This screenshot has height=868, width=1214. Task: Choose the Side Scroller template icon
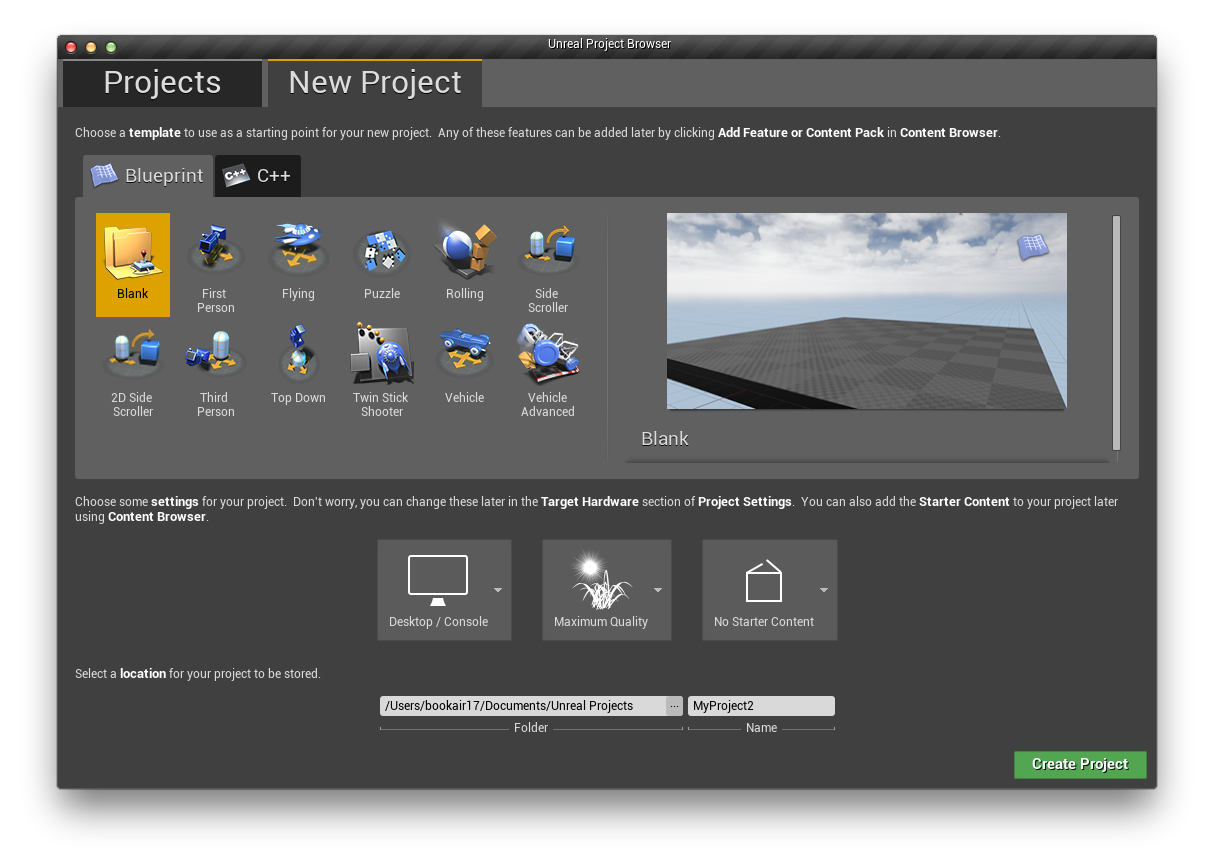coord(547,250)
